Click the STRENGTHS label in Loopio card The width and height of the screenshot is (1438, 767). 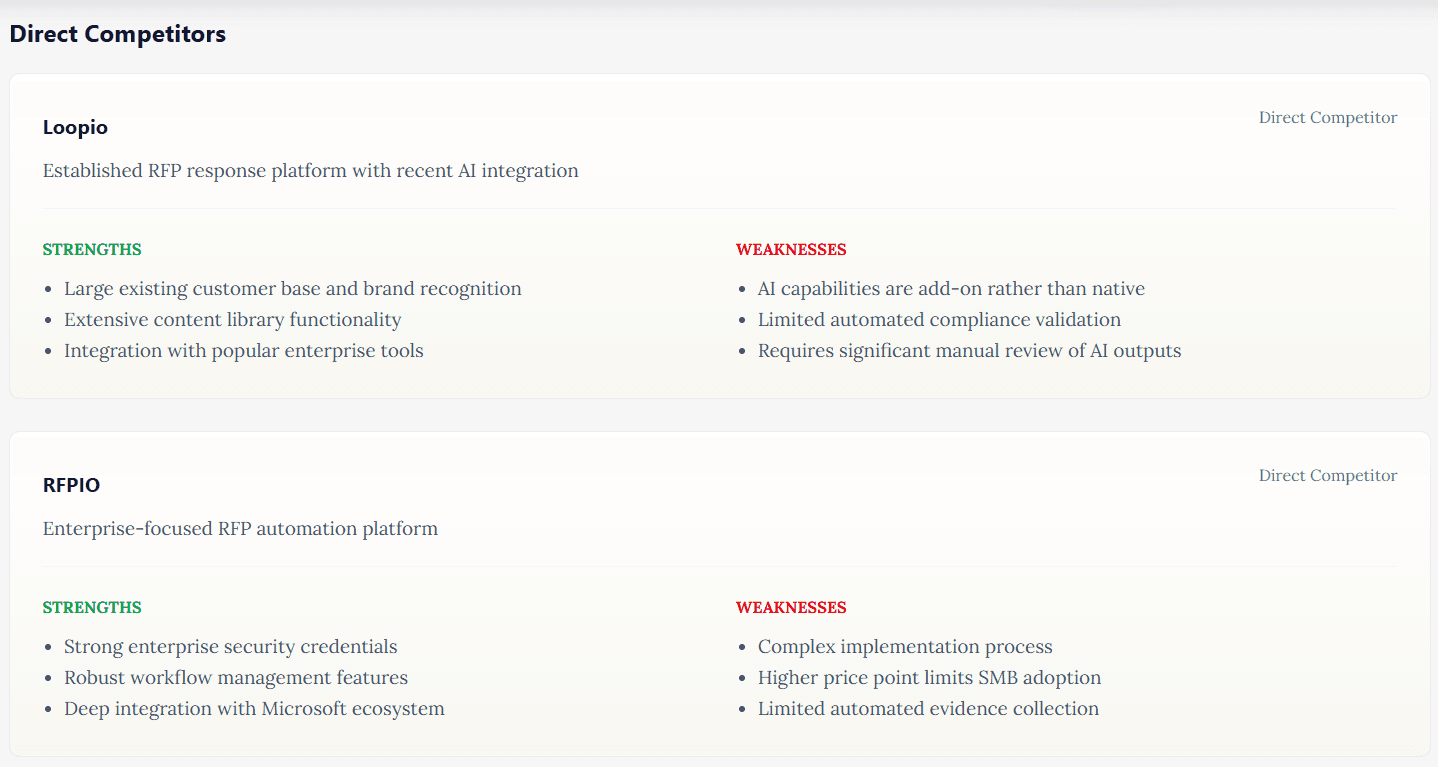point(92,250)
